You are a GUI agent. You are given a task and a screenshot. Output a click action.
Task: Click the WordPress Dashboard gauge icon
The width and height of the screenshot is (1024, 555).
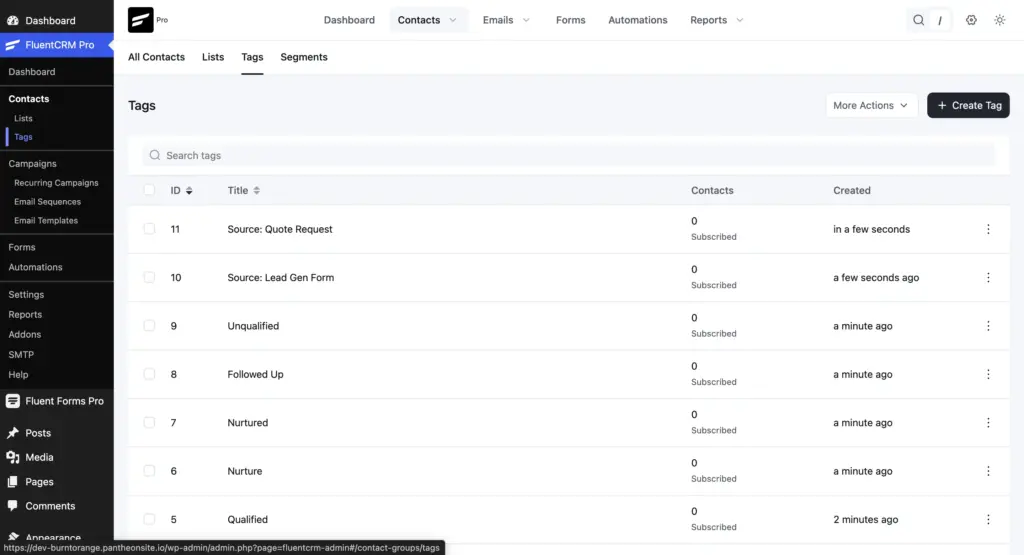(12, 20)
